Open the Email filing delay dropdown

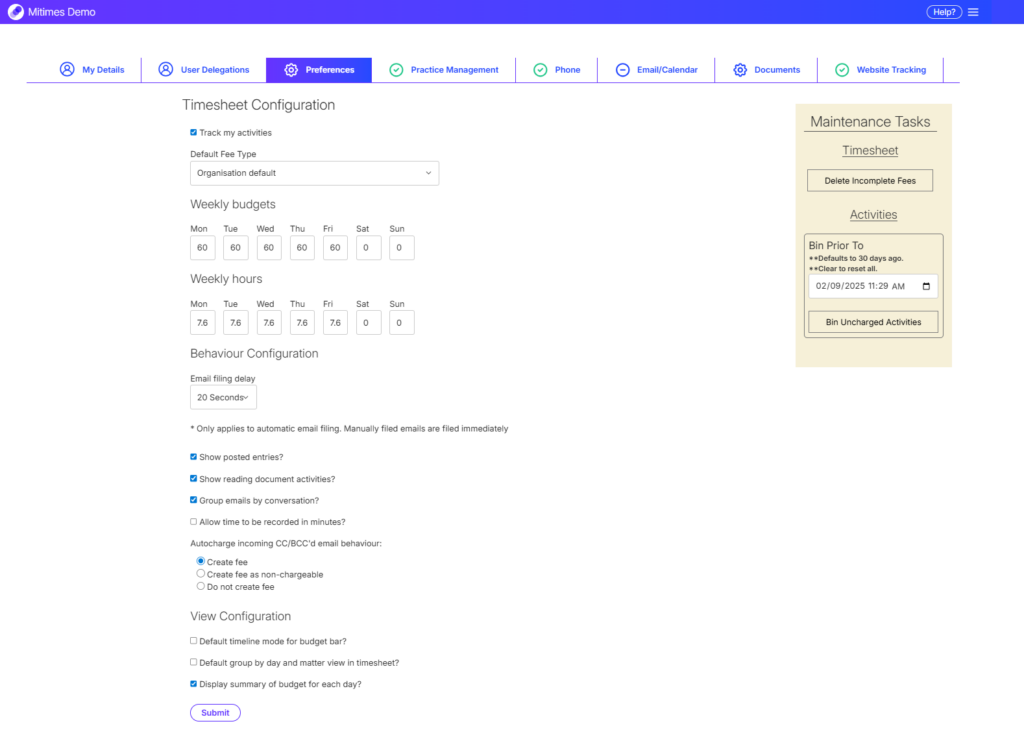pos(223,398)
